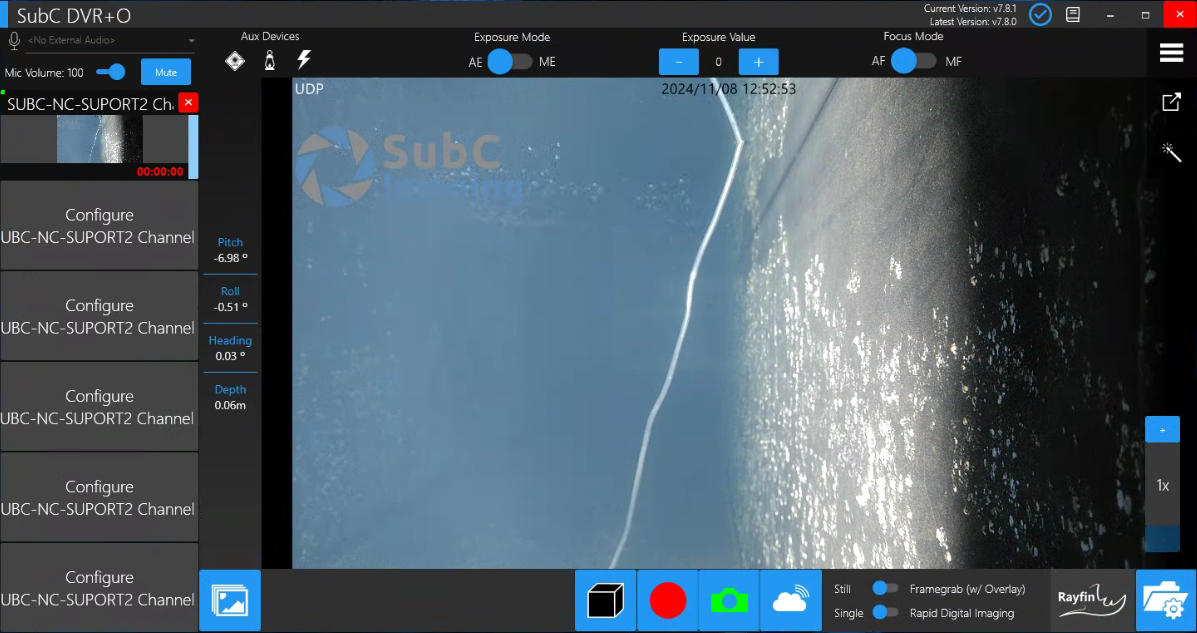Click the magic wand enhancement icon
Image resolution: width=1197 pixels, height=633 pixels.
tap(1171, 151)
